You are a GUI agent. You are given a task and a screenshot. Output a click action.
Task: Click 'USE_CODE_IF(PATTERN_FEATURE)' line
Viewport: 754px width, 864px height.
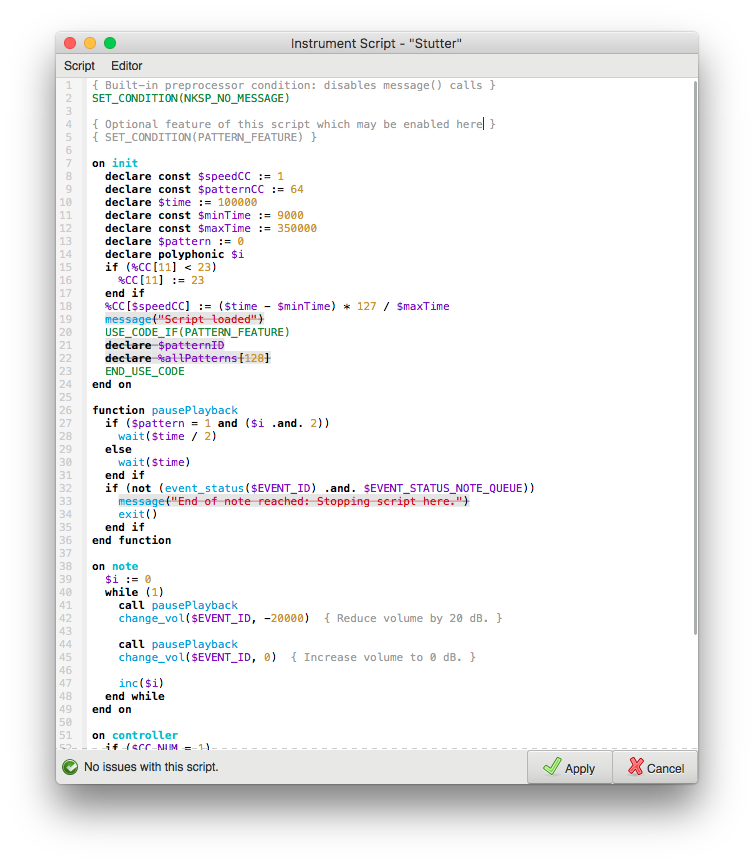(x=197, y=332)
